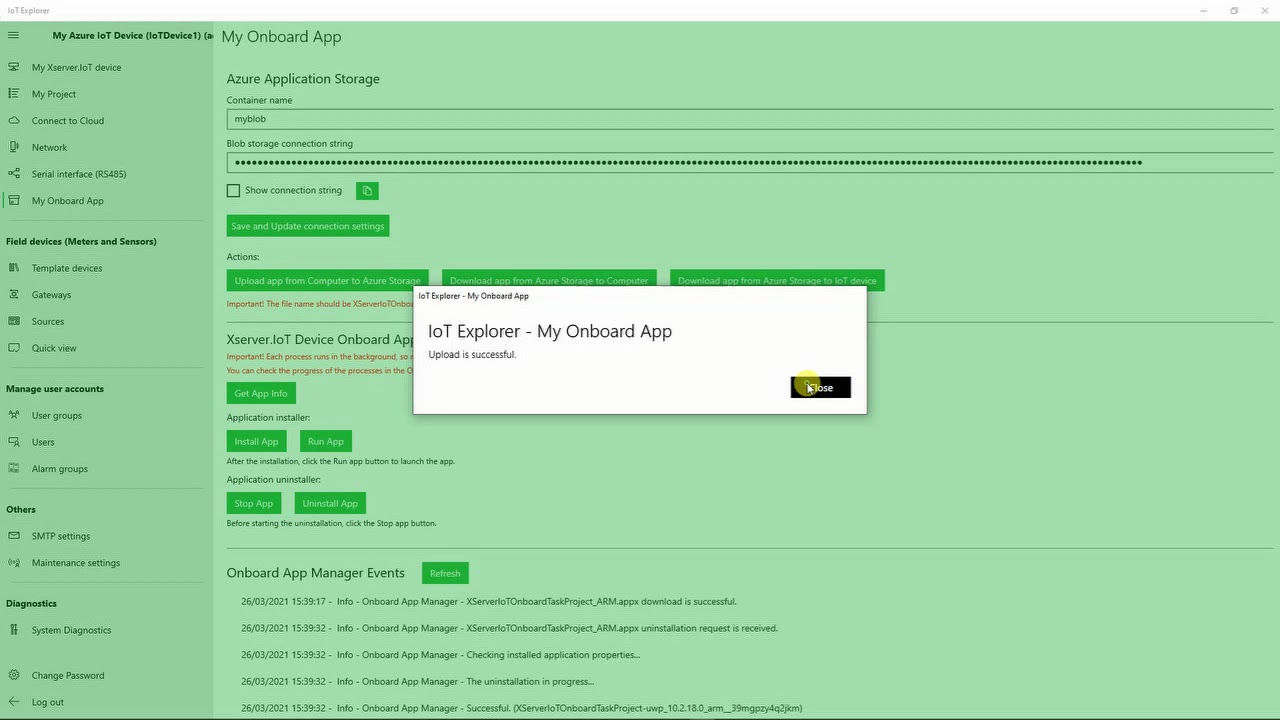Open Quick view page

click(54, 348)
